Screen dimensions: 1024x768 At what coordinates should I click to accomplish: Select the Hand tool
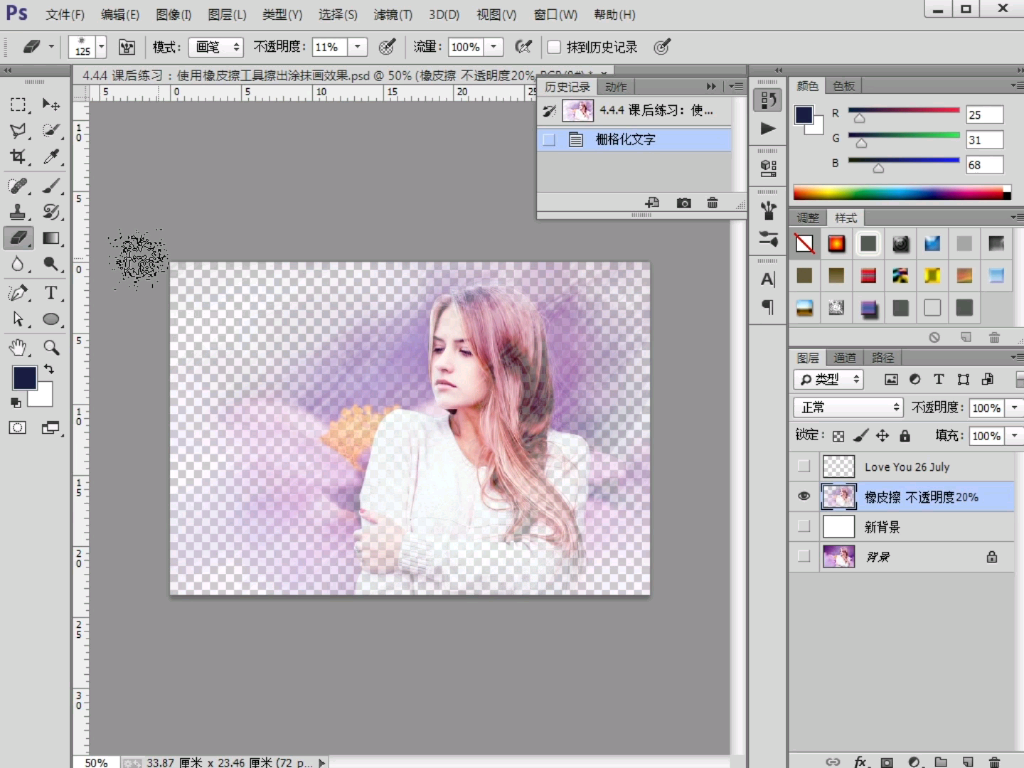[x=18, y=347]
